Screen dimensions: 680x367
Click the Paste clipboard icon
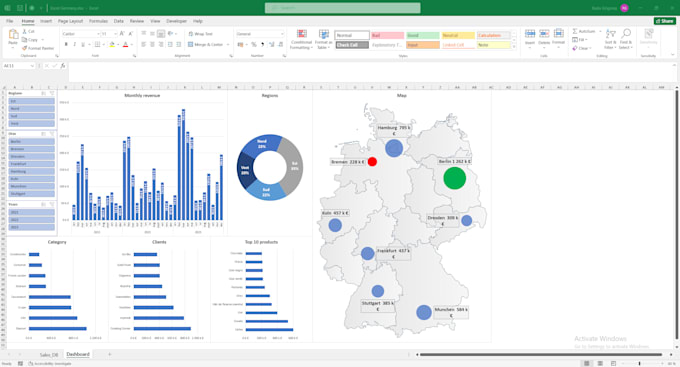(13, 35)
